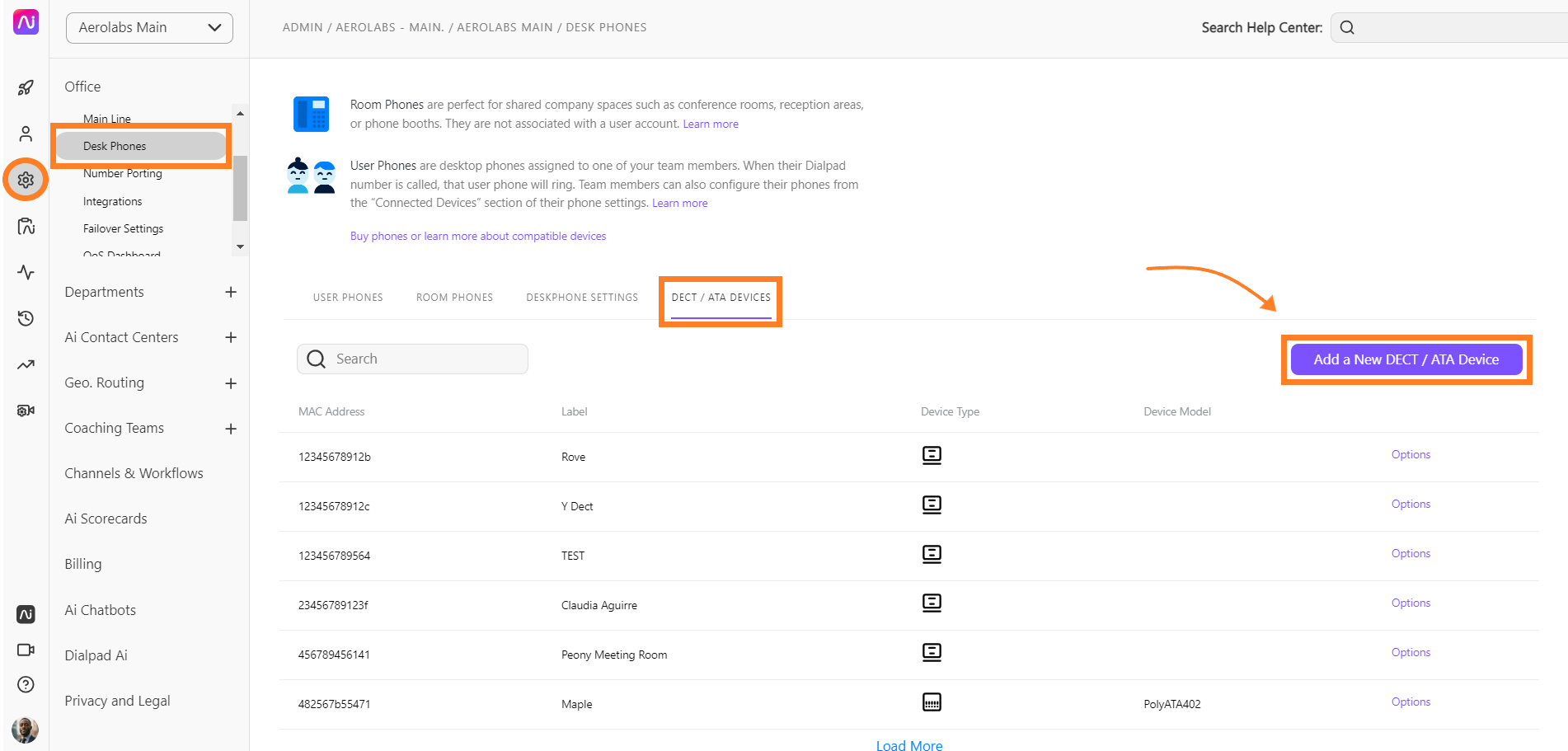Expand the Ai Contact Centers section
This screenshot has height=751, width=1568.
[x=231, y=337]
